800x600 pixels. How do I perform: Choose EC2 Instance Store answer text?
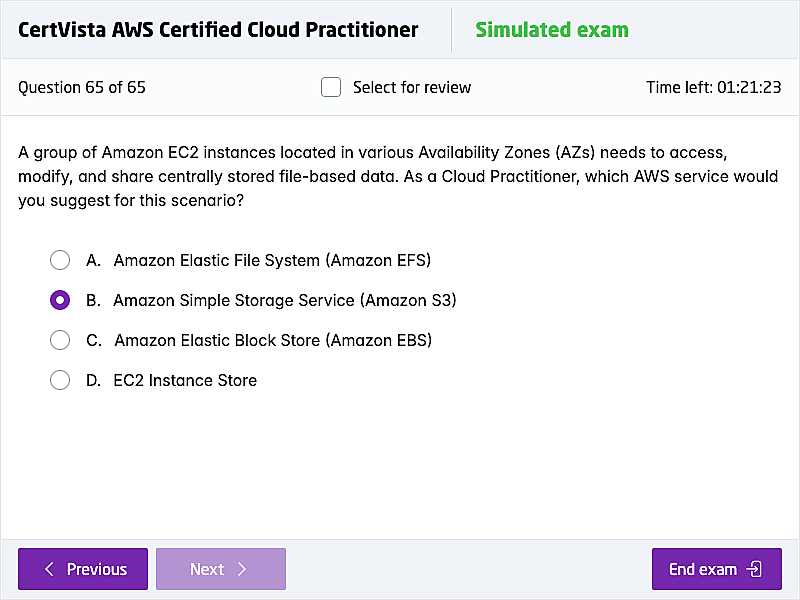pos(185,380)
